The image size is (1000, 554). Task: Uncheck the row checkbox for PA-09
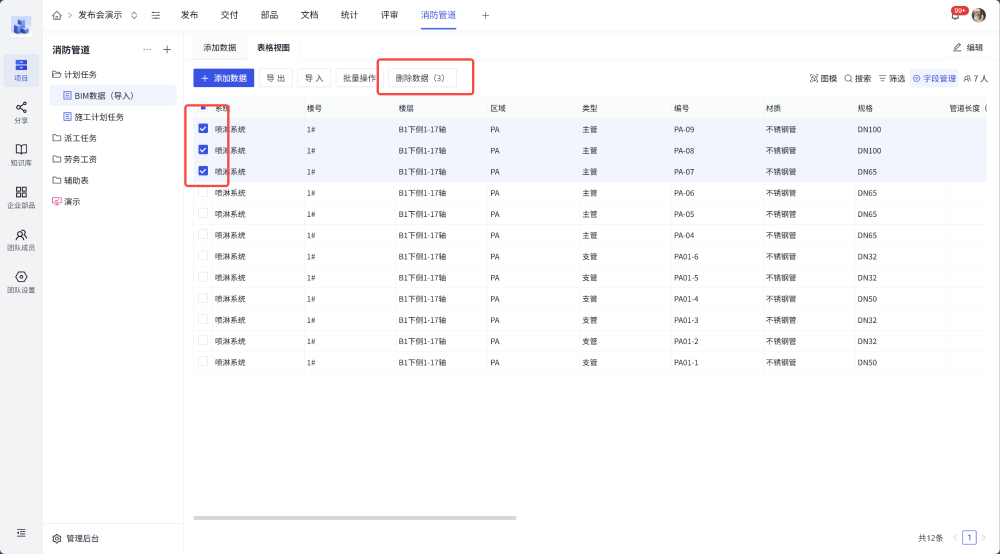203,129
